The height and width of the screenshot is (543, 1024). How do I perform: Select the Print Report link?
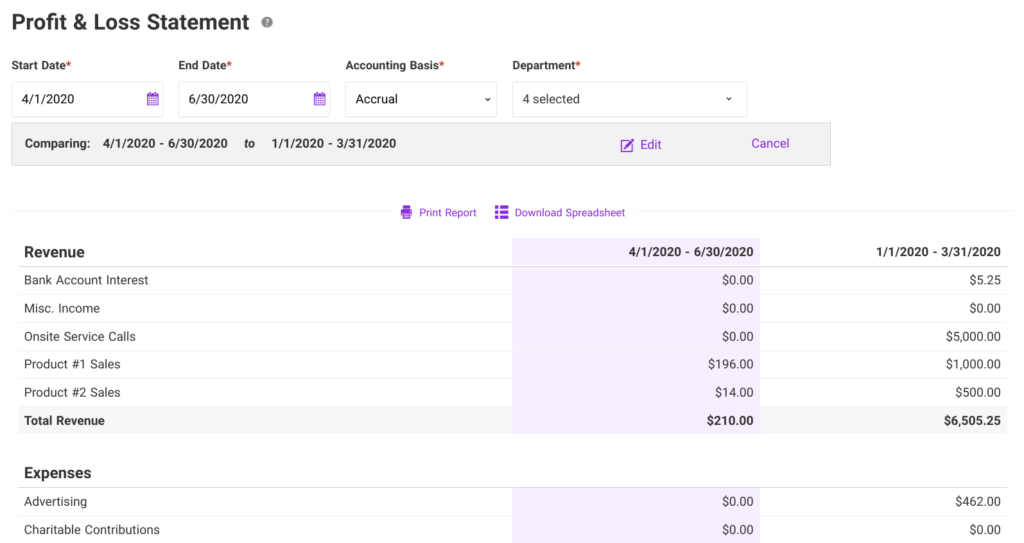pos(447,213)
